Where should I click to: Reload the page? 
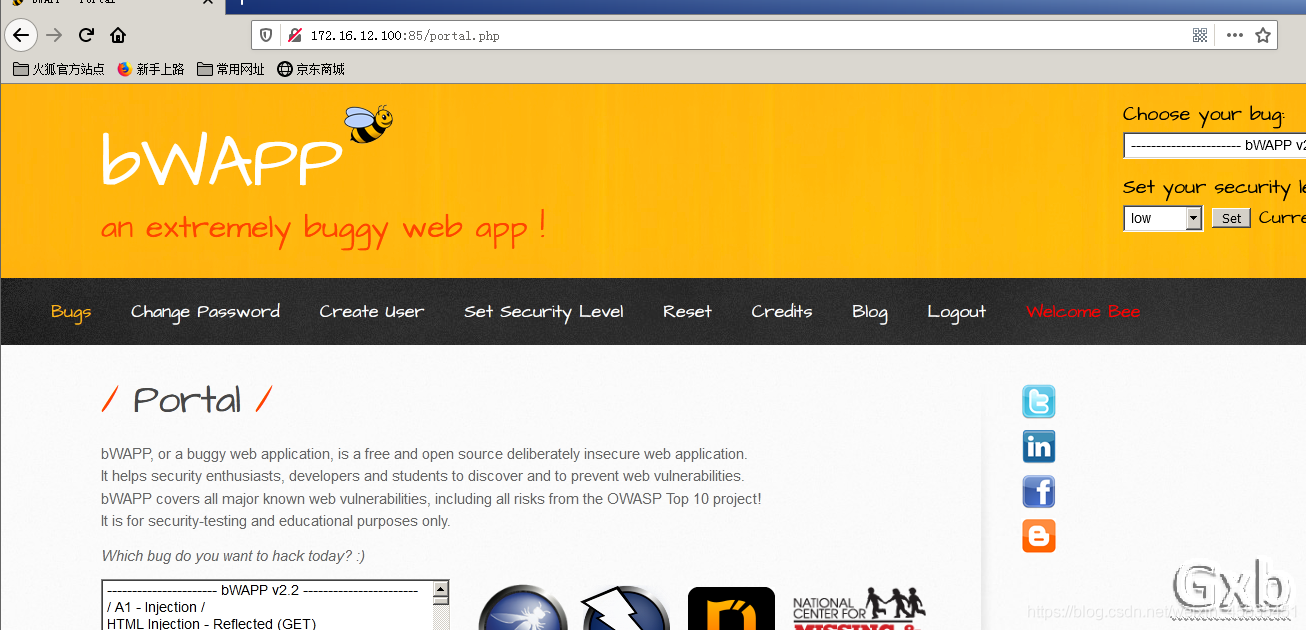(x=86, y=35)
